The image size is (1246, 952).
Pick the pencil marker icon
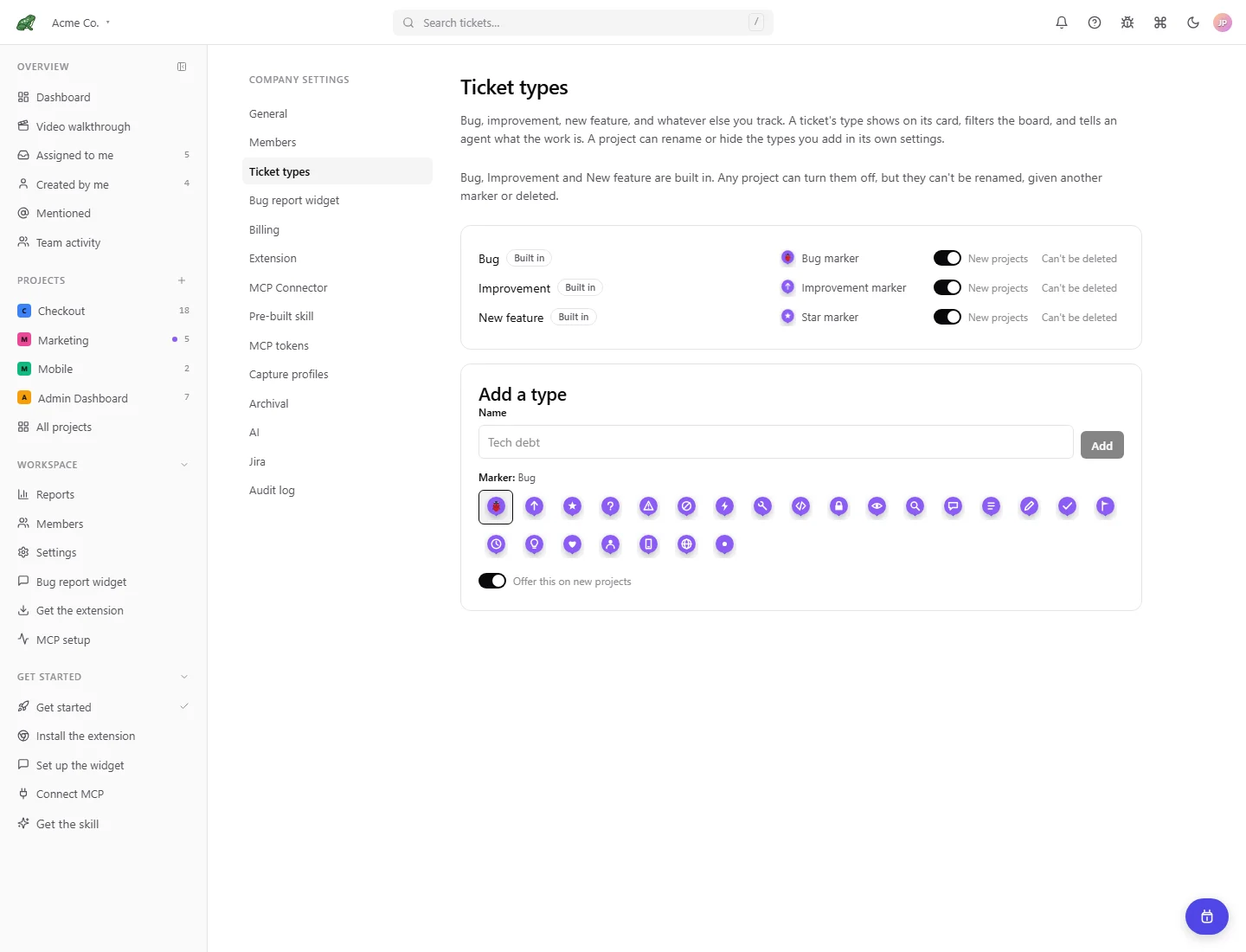pos(1029,506)
